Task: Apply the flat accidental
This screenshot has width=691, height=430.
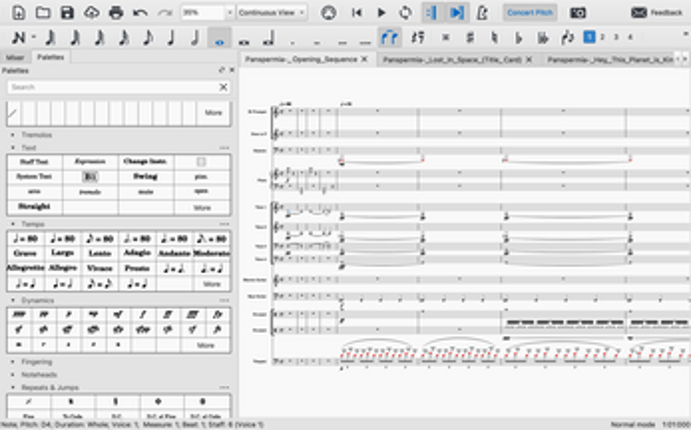Action: (x=518, y=37)
